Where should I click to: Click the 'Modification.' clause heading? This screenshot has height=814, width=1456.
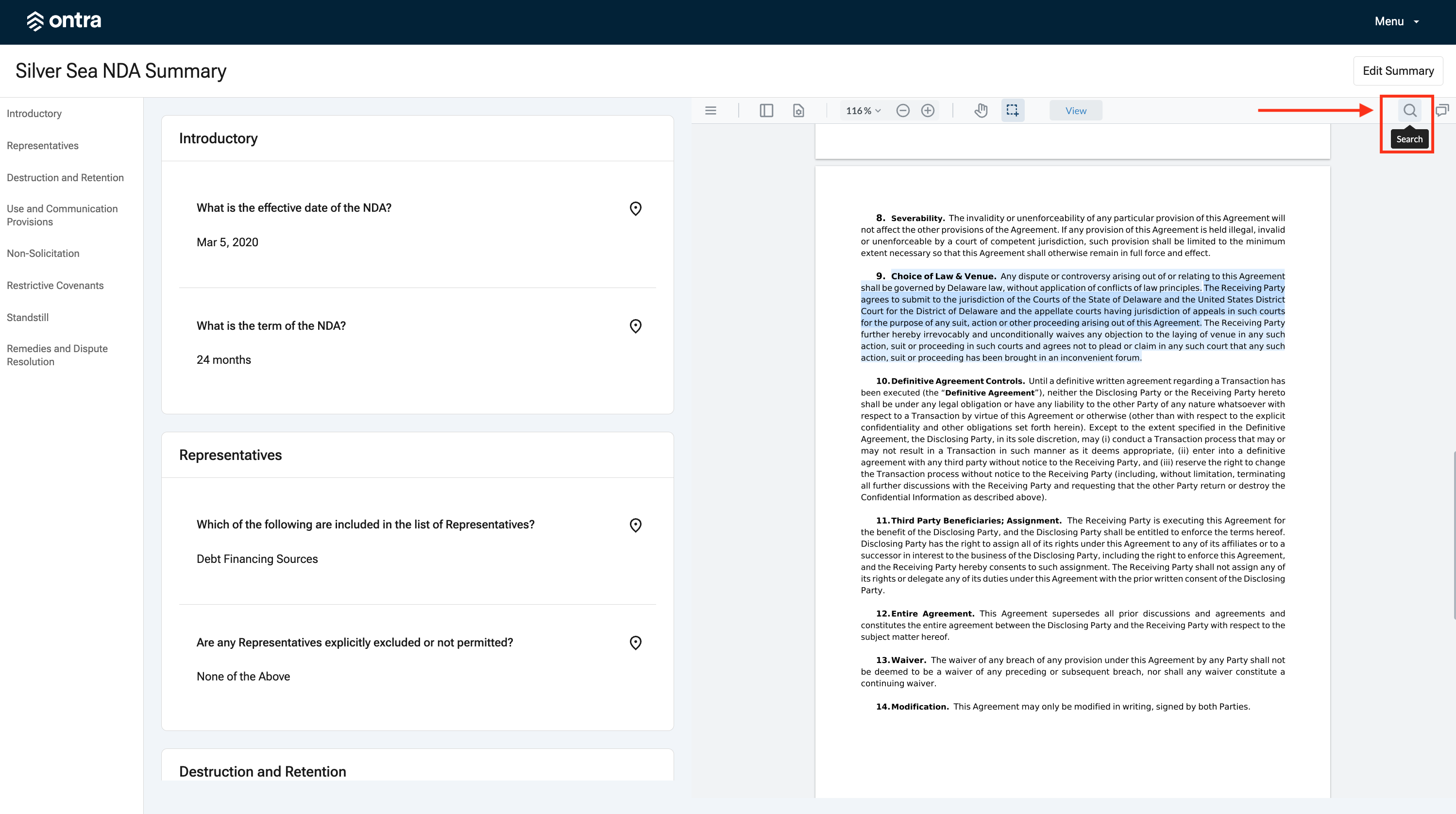[920, 707]
